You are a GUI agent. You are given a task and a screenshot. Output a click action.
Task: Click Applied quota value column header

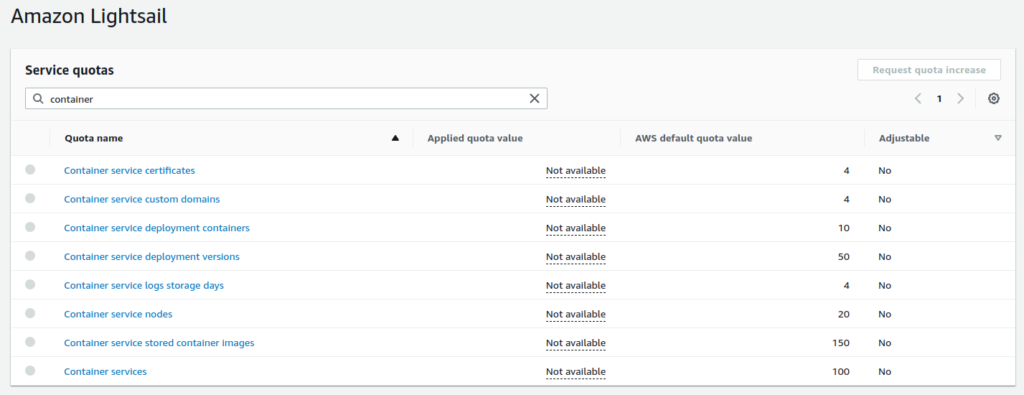pyautogui.click(x=475, y=138)
